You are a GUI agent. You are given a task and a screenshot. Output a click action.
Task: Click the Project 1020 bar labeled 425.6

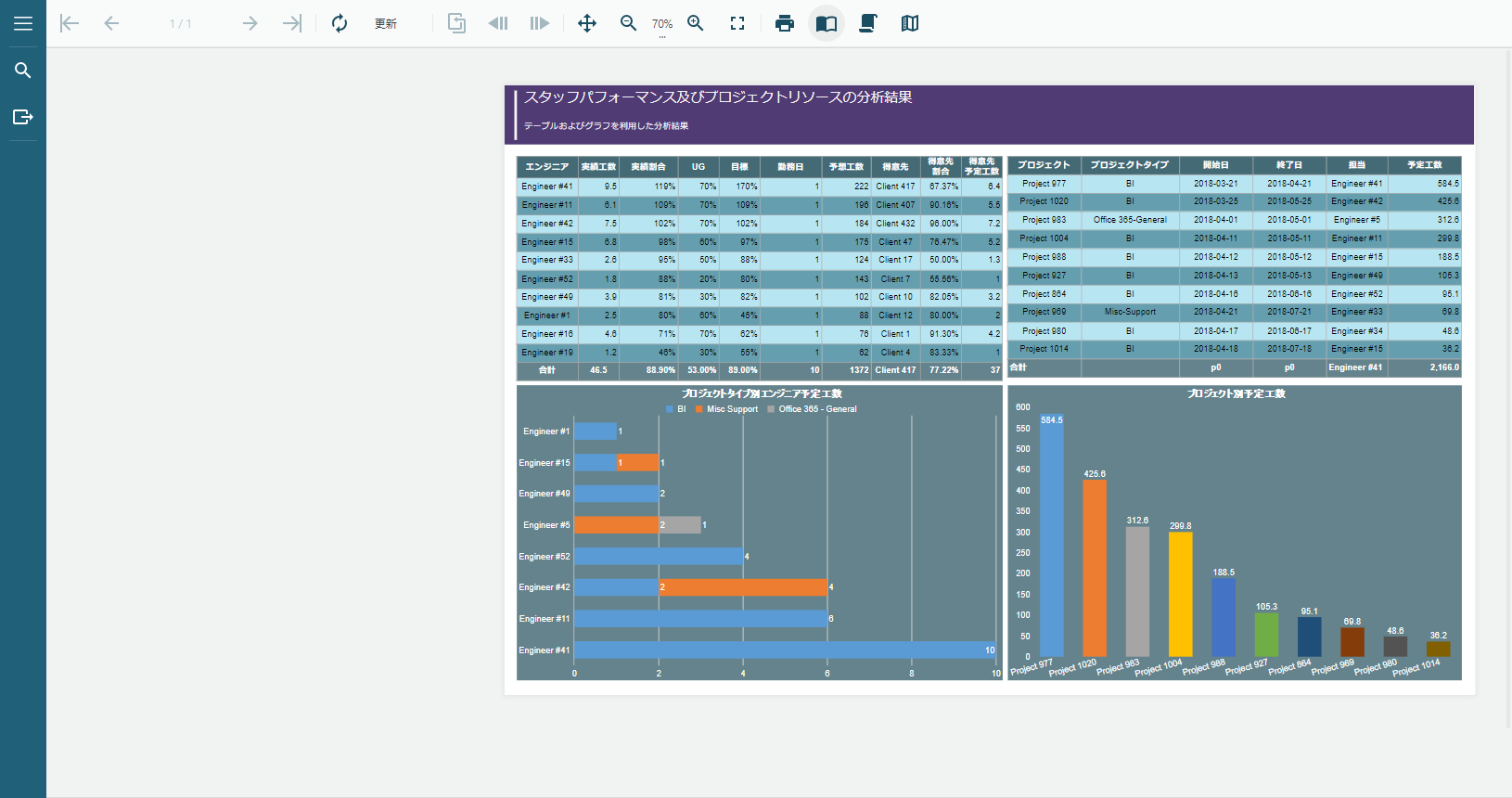tap(1095, 569)
